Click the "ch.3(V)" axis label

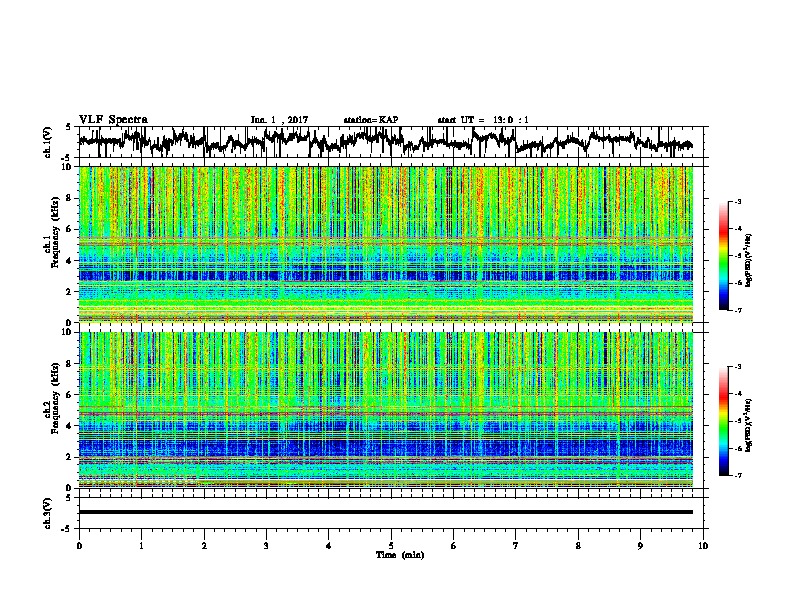47,513
